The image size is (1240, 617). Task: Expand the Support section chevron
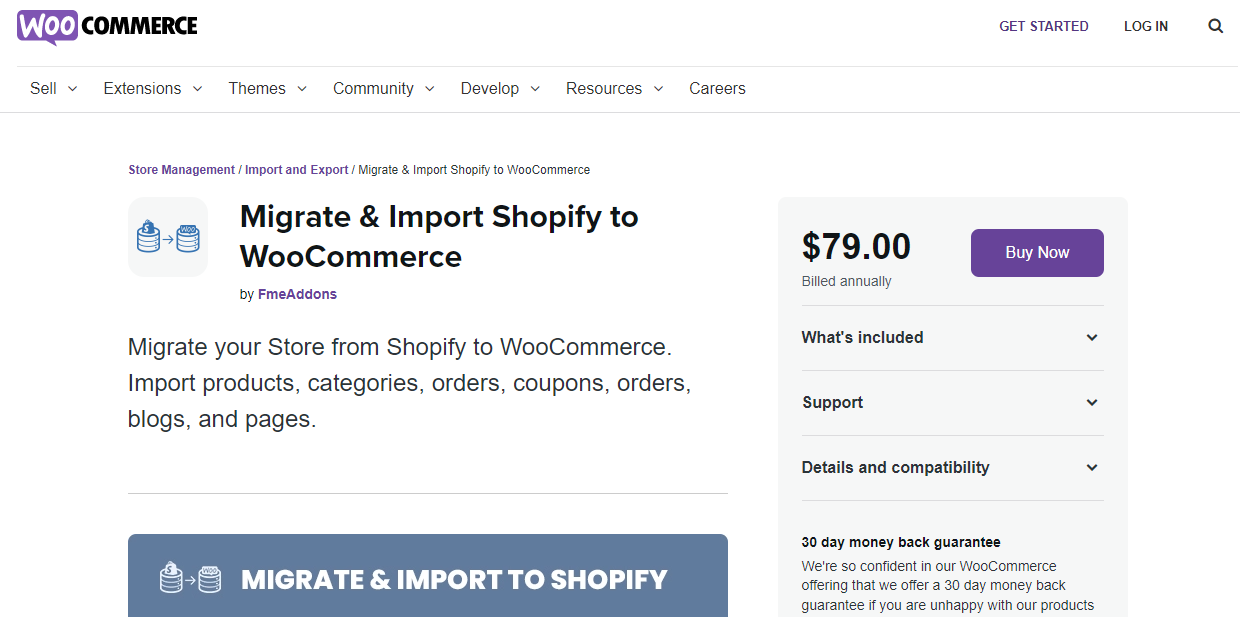pos(1092,403)
